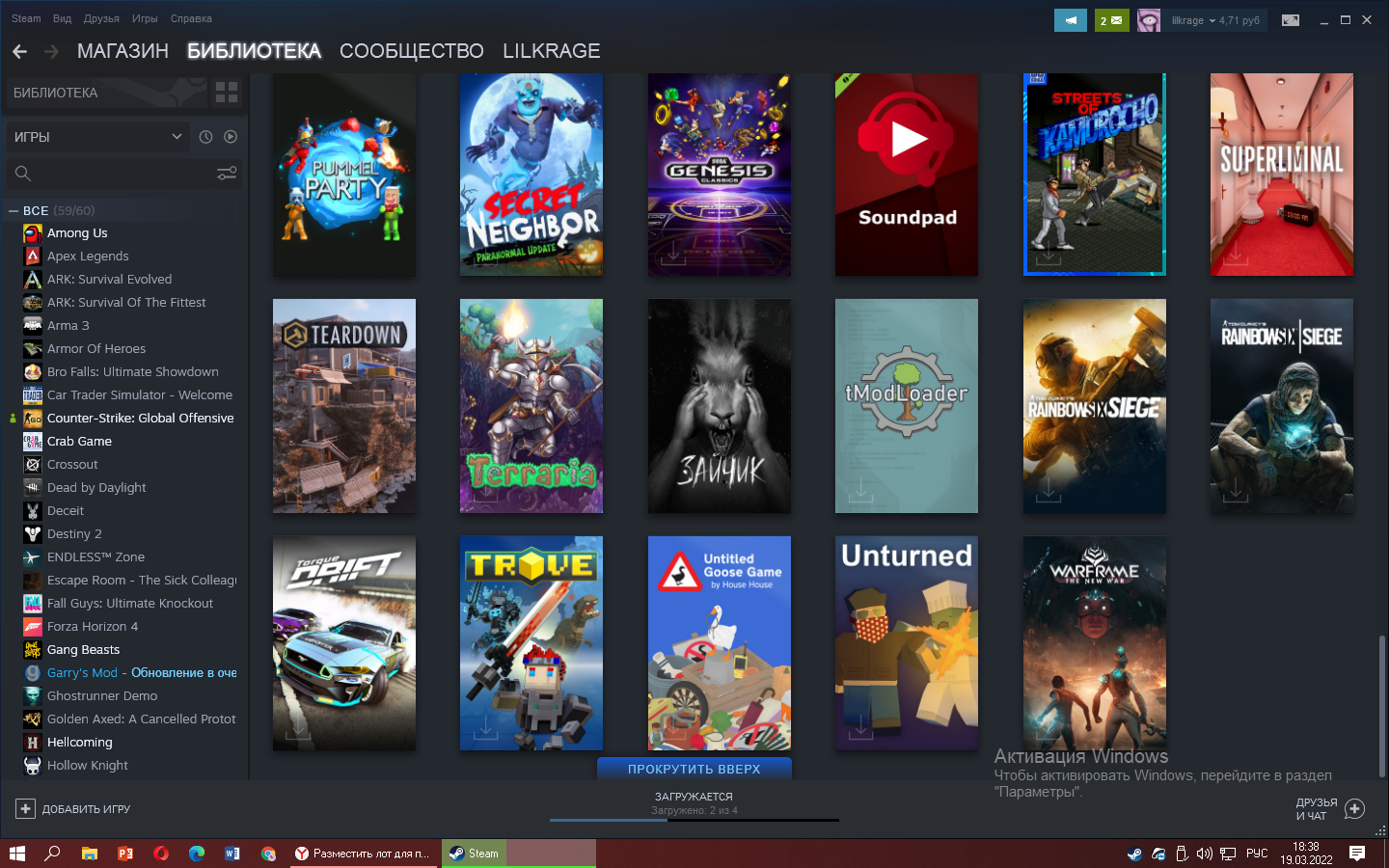Screen dimensions: 1389x868
Task: Click the volume speaker tray icon
Action: pyautogui.click(x=1204, y=854)
